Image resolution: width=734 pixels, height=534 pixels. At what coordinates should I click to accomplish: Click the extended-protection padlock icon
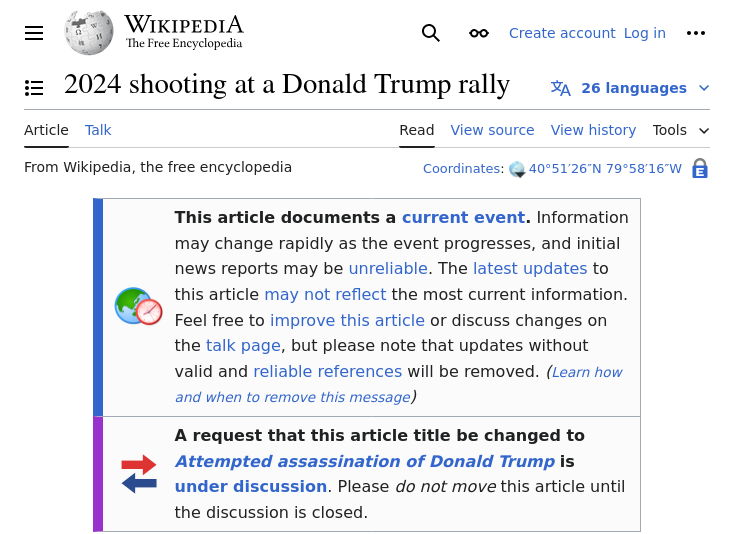coord(700,168)
